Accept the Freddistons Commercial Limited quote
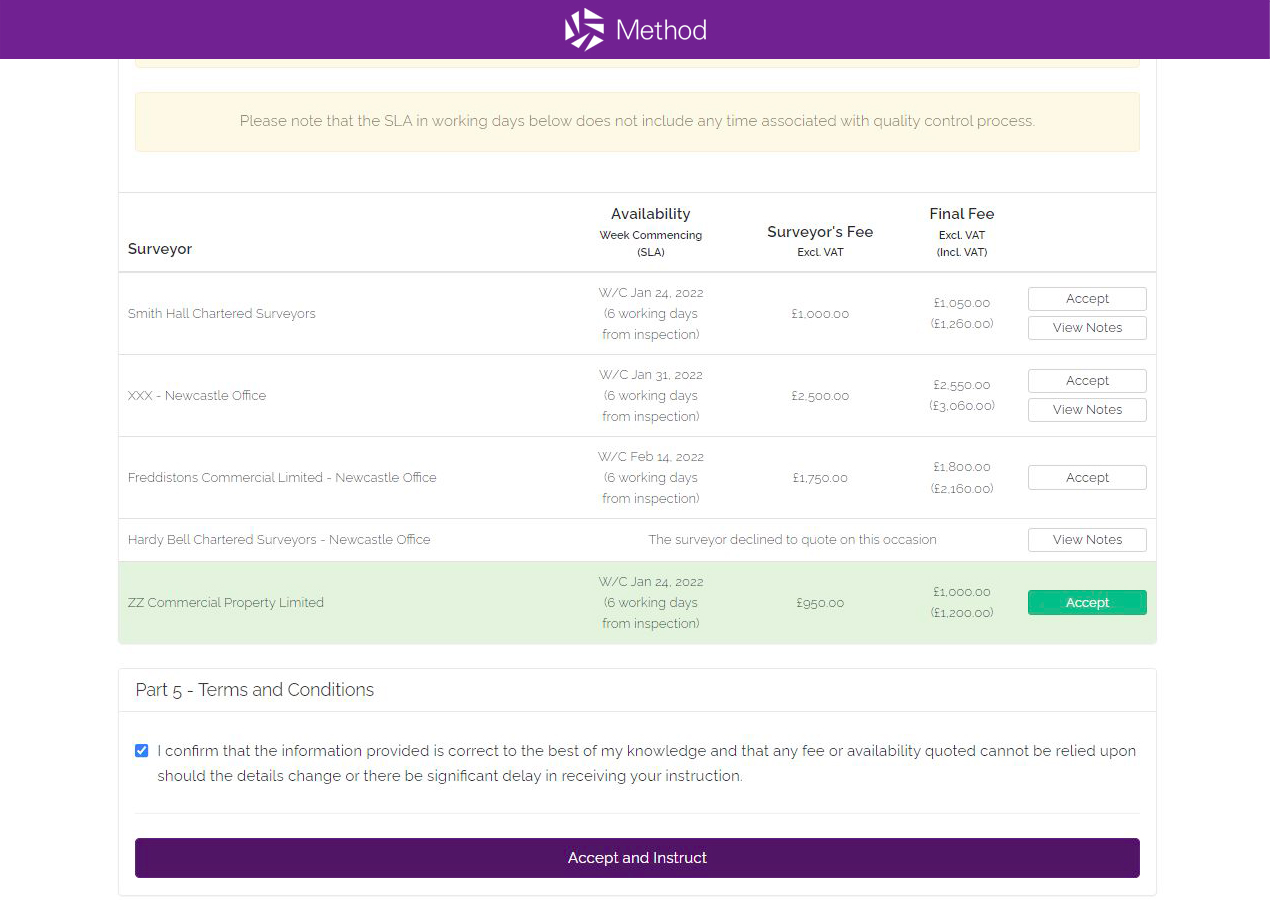 coord(1086,478)
